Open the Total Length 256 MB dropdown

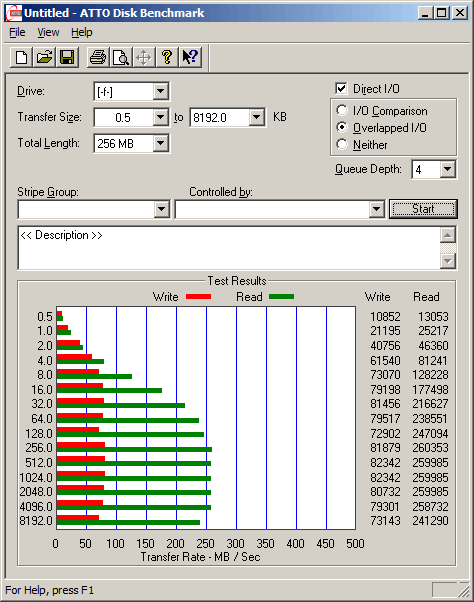[x=160, y=144]
